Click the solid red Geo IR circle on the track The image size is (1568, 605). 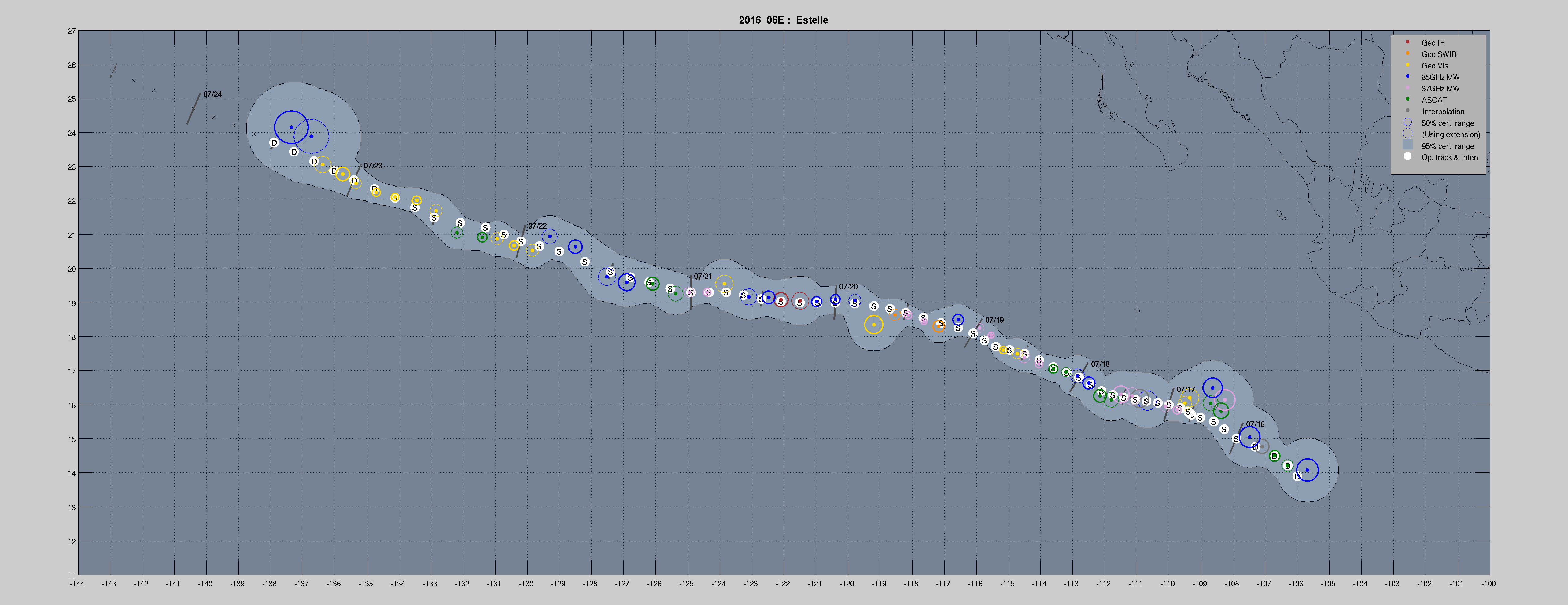click(781, 299)
